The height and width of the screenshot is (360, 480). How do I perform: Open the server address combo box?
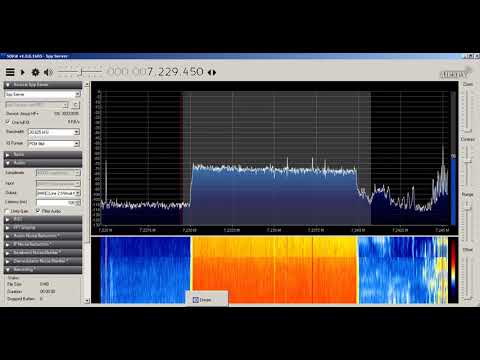point(37,105)
